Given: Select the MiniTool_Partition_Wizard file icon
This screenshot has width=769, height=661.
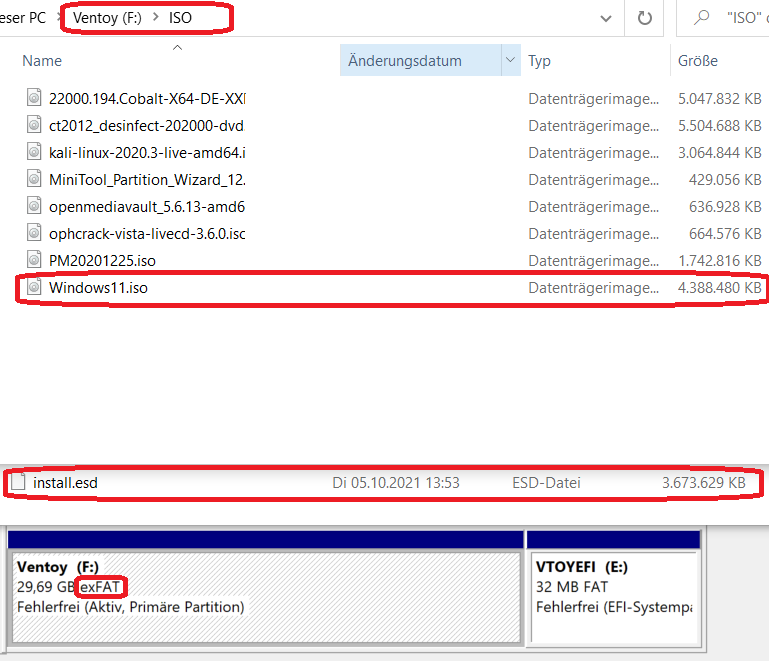Looking at the screenshot, I should tap(33, 178).
